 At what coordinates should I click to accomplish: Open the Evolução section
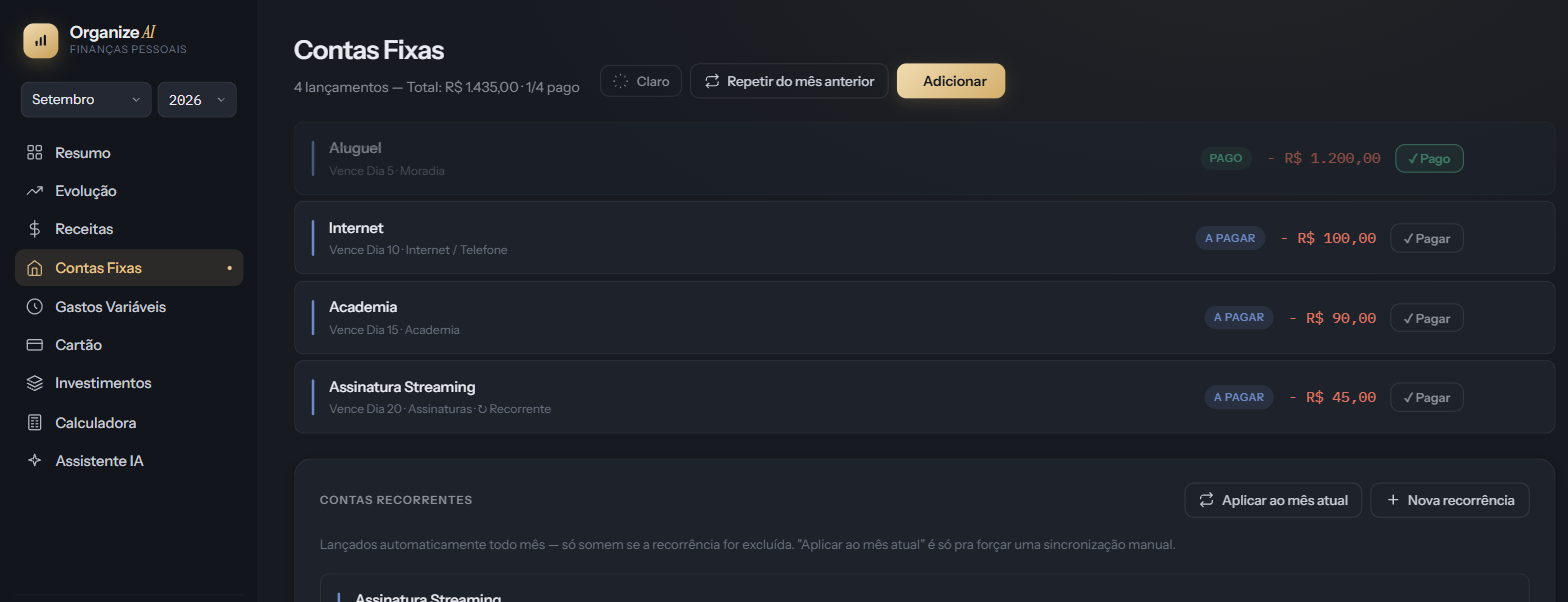pos(129,191)
